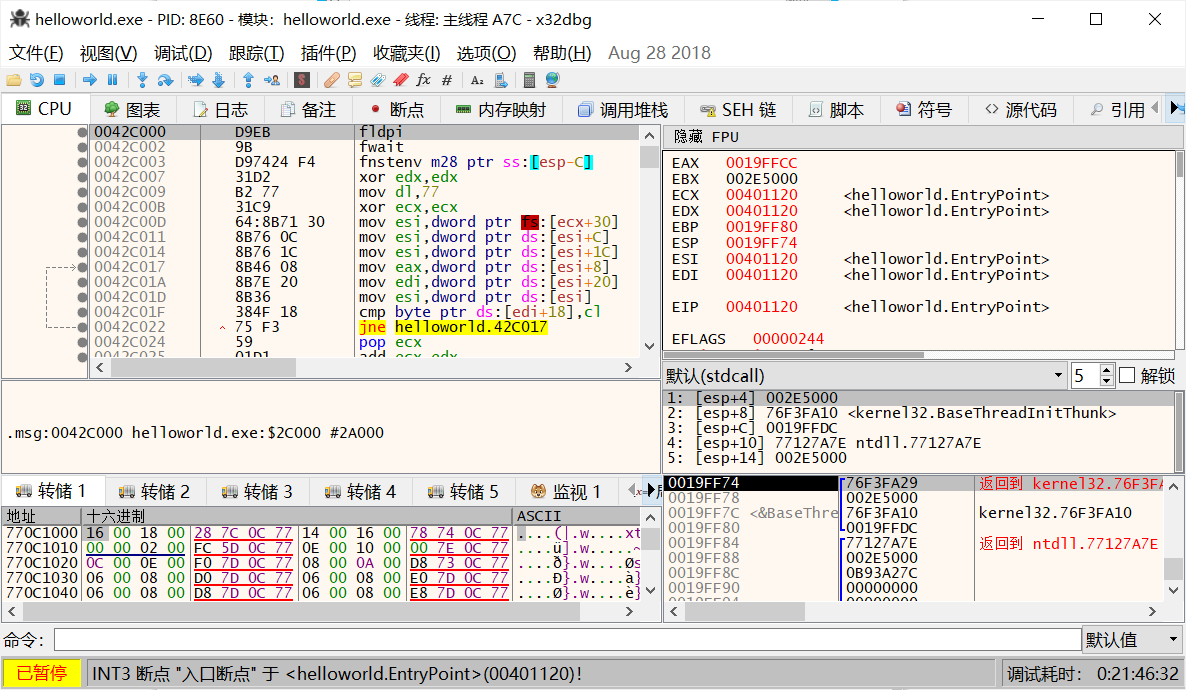Enable the 解锁 checkbox
The width and height of the screenshot is (1186, 690).
1127,376
